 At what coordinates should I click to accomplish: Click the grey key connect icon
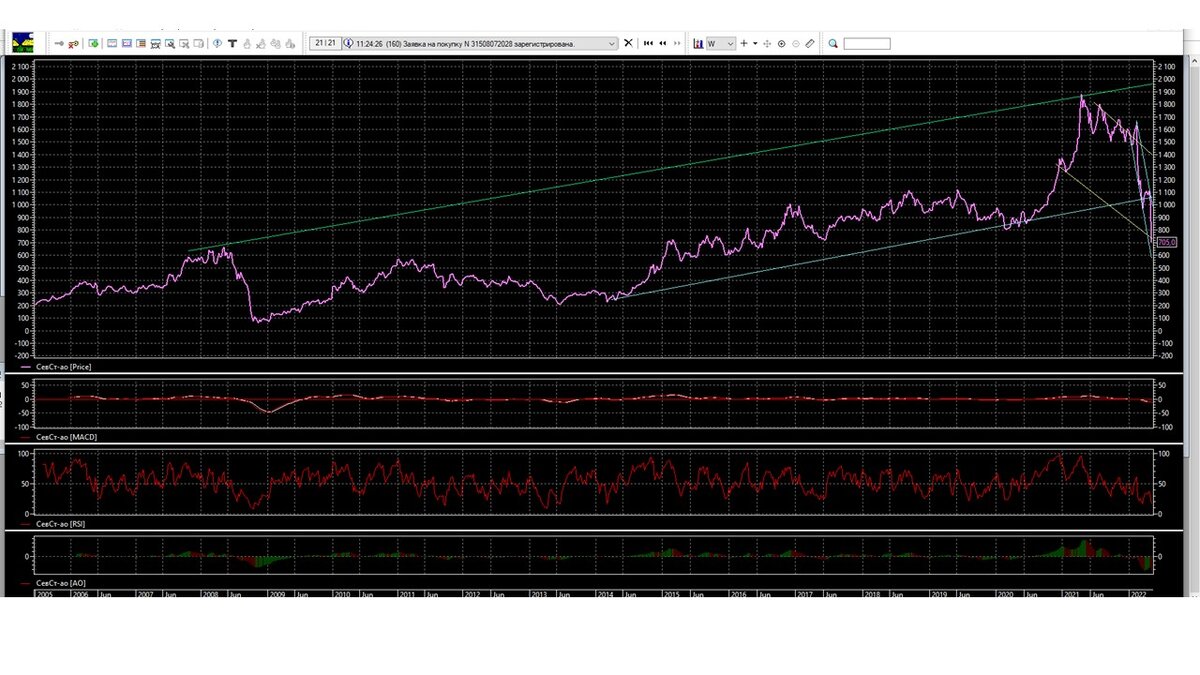coord(59,43)
